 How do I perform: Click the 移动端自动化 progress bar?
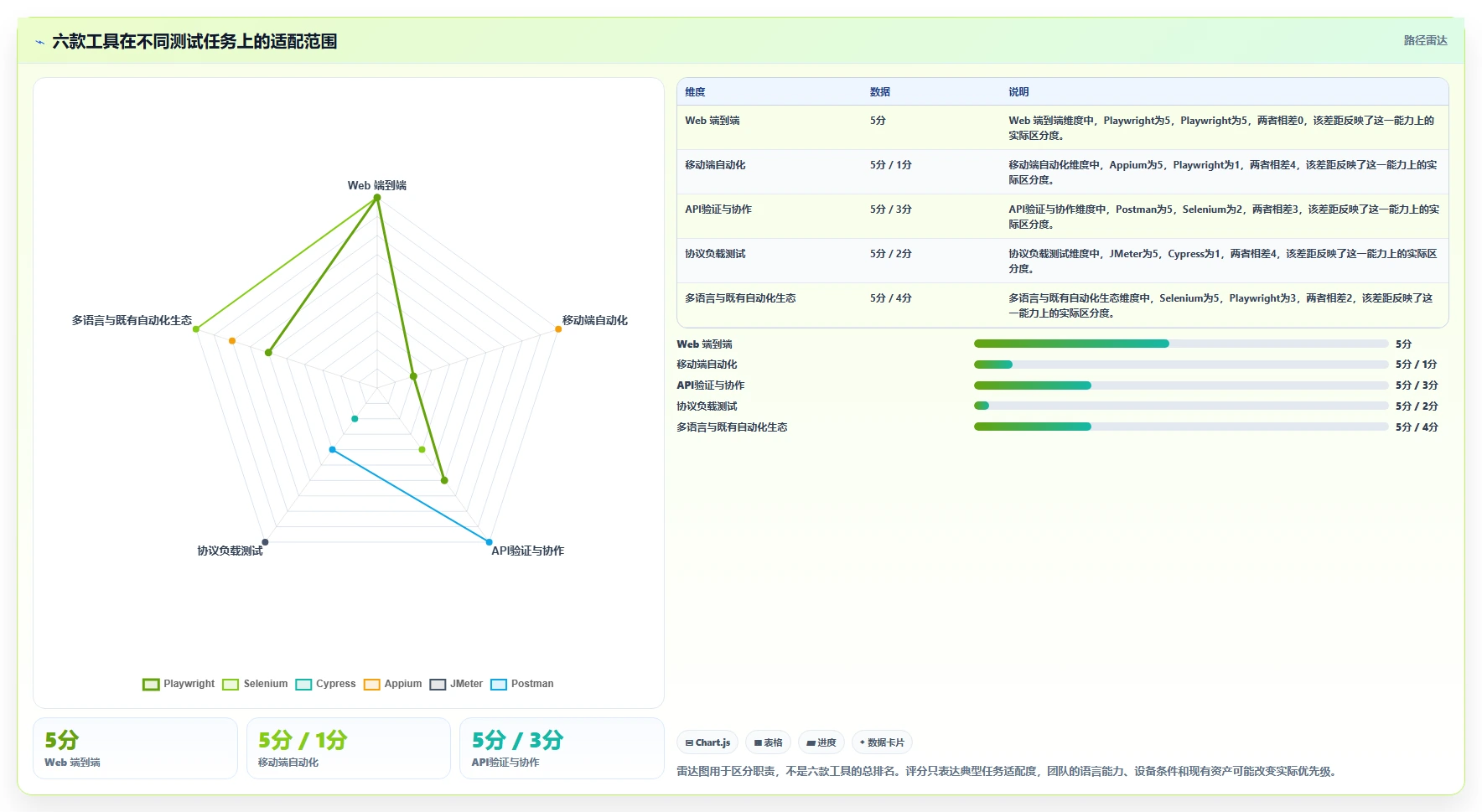point(1181,365)
